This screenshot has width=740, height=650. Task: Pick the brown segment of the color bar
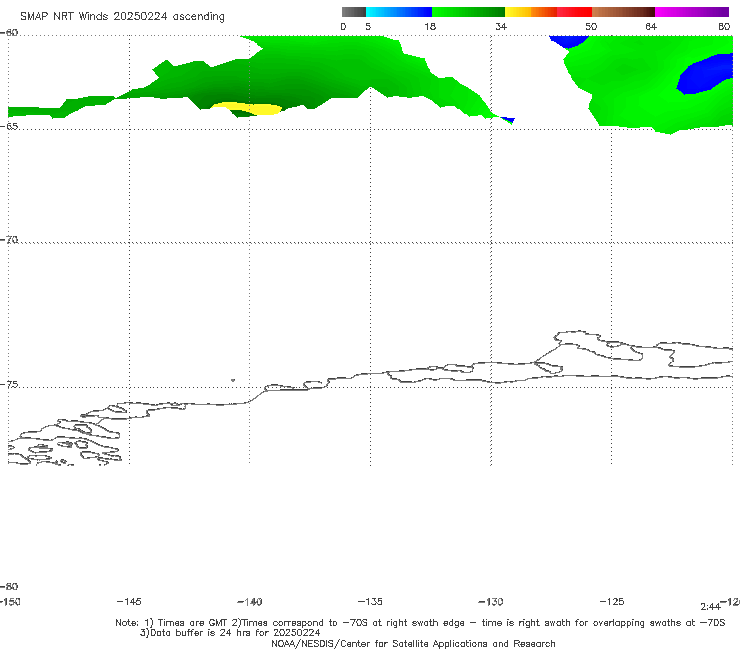pyautogui.click(x=623, y=12)
